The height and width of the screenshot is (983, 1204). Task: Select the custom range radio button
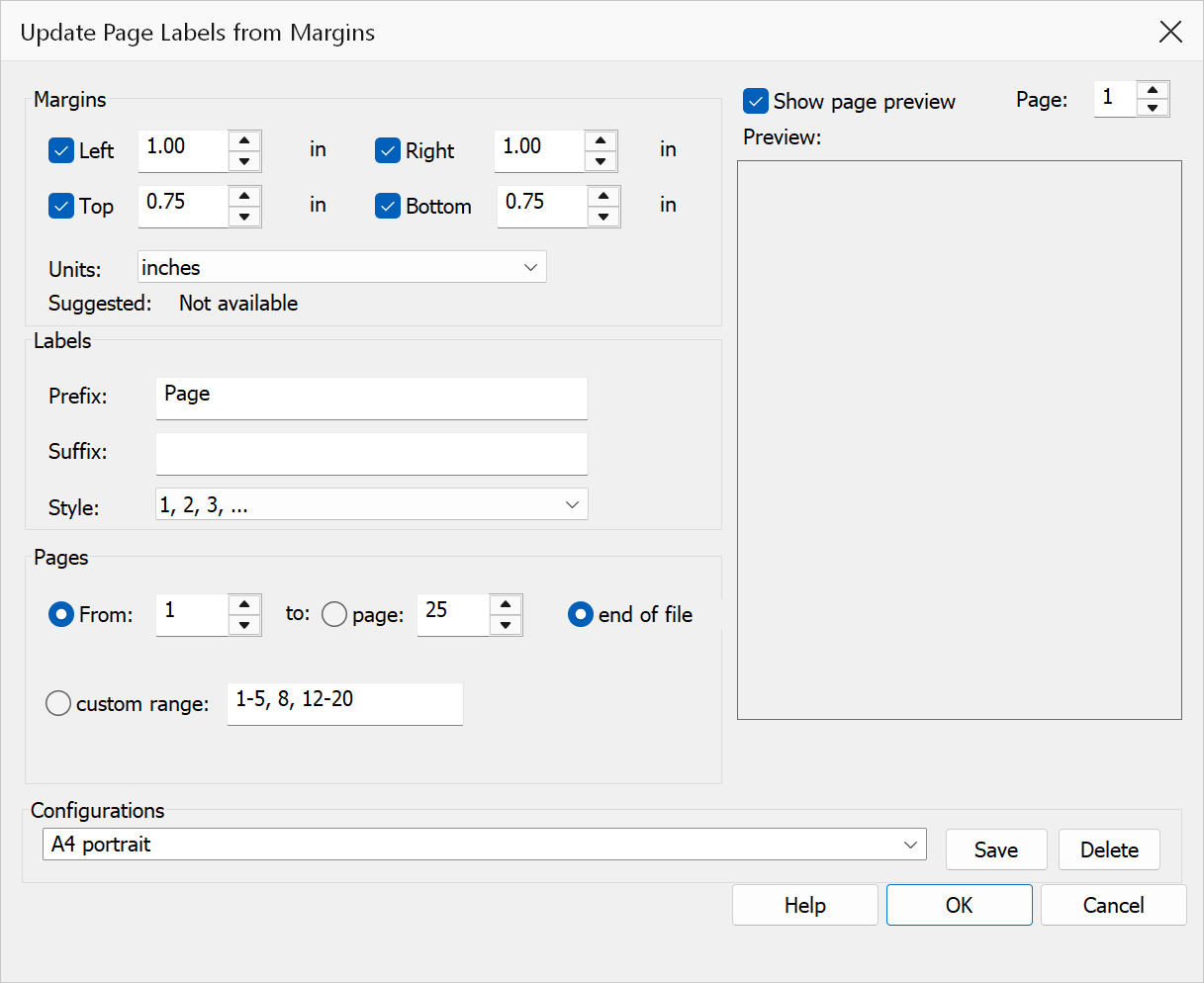(58, 703)
